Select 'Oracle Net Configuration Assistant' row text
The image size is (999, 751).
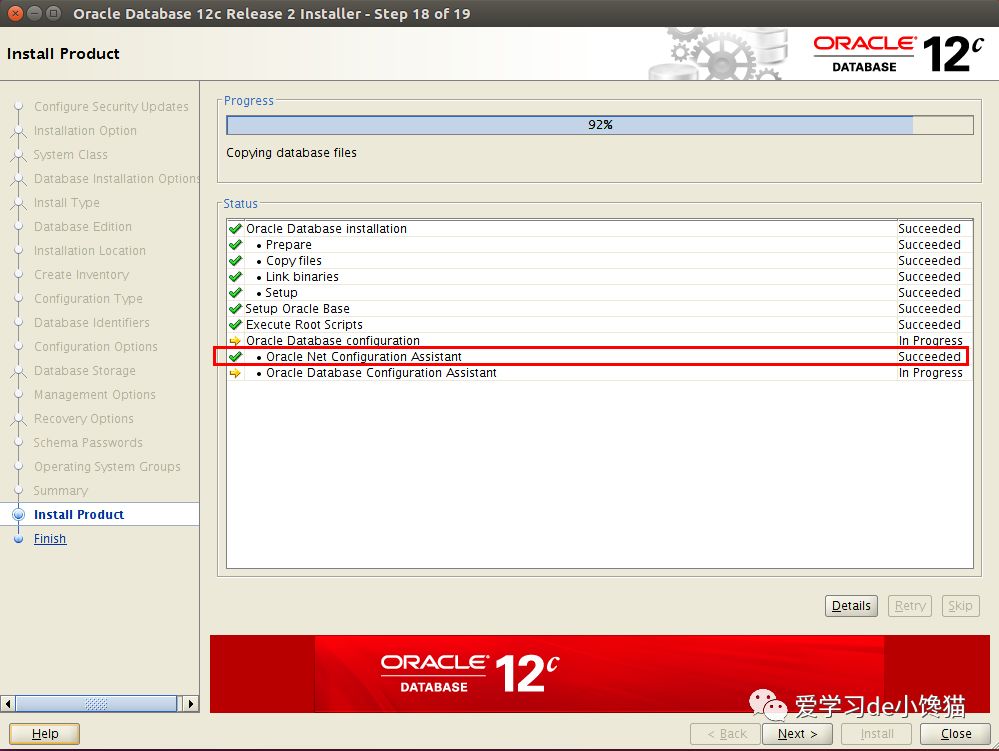click(364, 357)
